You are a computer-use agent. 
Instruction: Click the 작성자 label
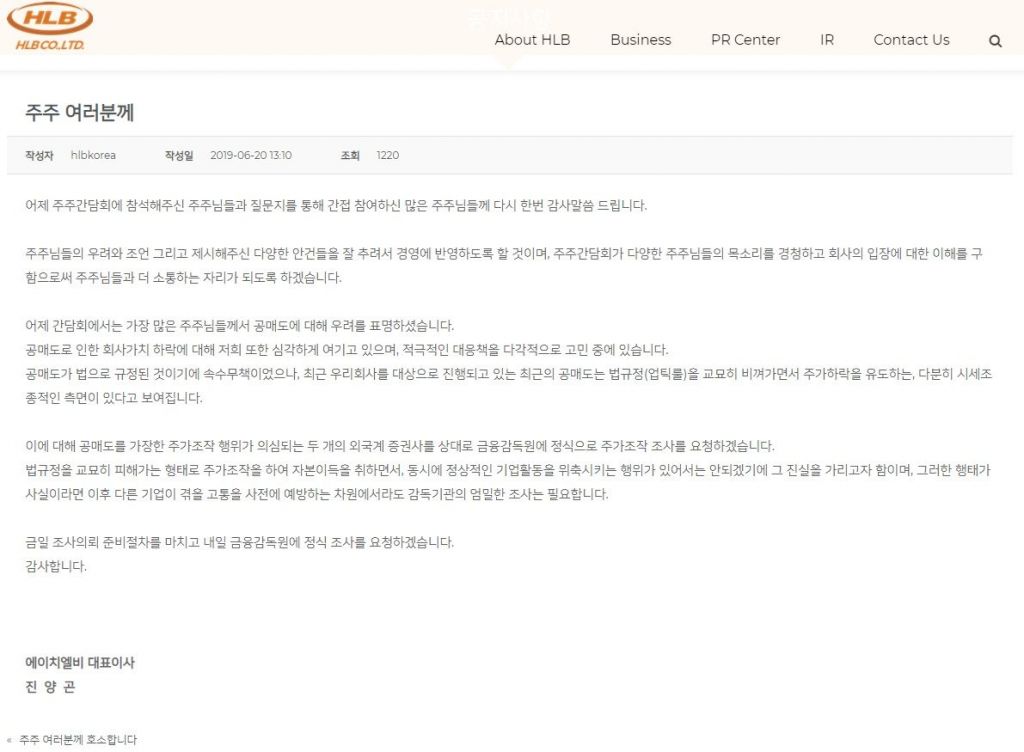point(39,155)
